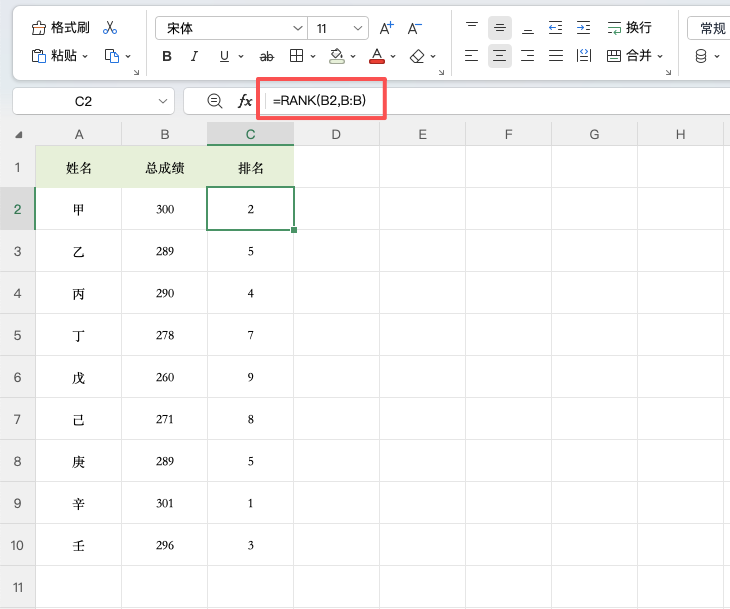The image size is (730, 609).
Task: Expand the cell name box dropdown
Action: (162, 101)
